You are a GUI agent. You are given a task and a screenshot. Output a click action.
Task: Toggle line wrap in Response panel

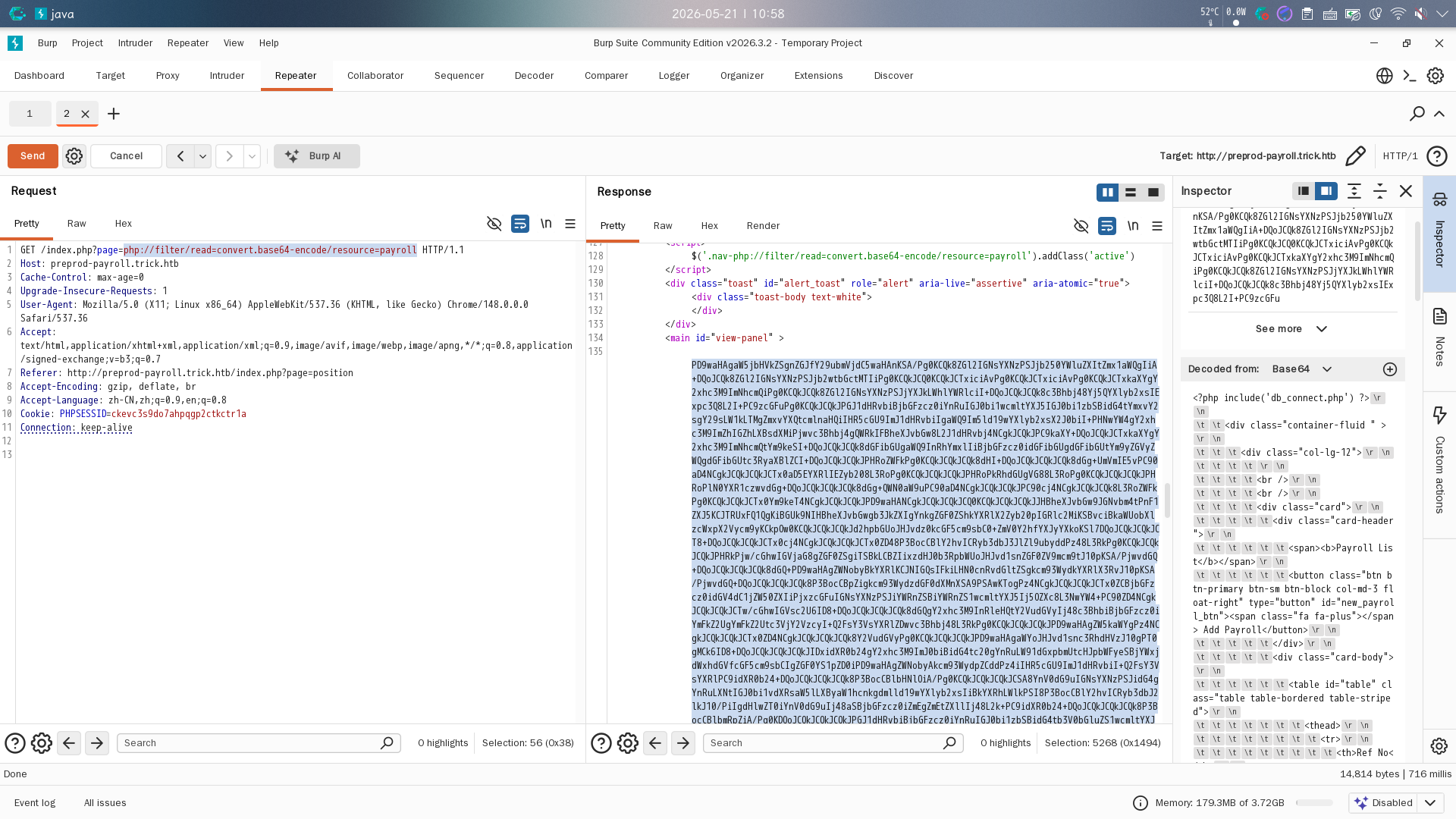1107,226
